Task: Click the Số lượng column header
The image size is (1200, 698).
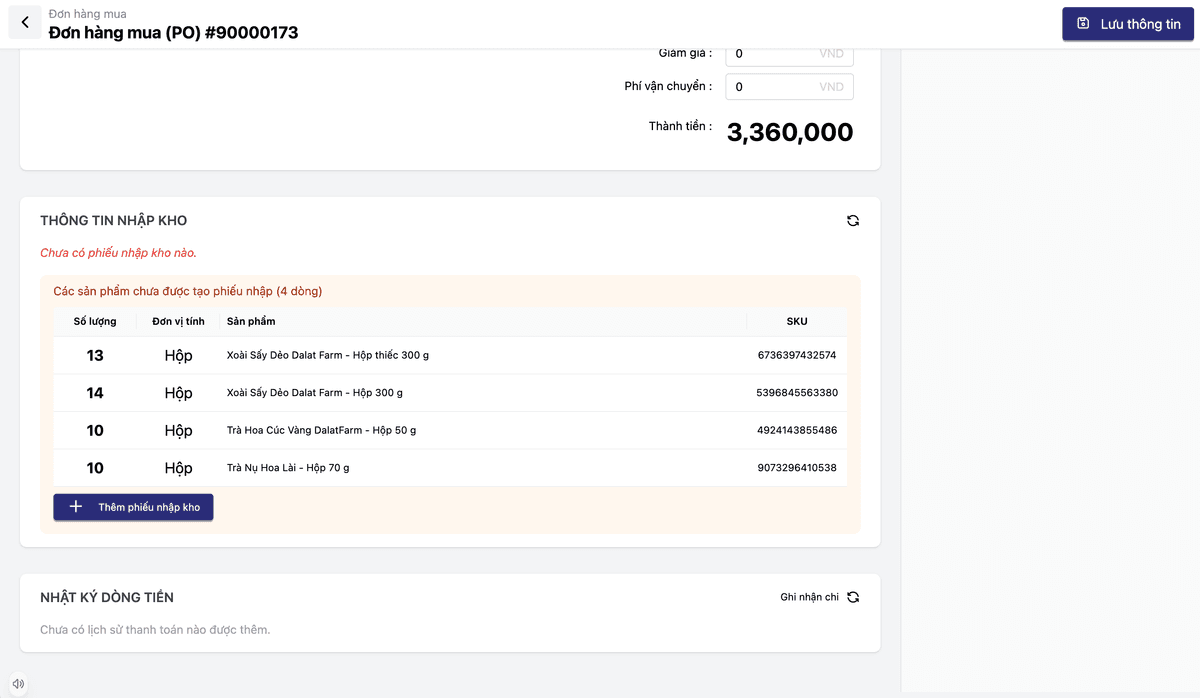Action: [x=95, y=322]
